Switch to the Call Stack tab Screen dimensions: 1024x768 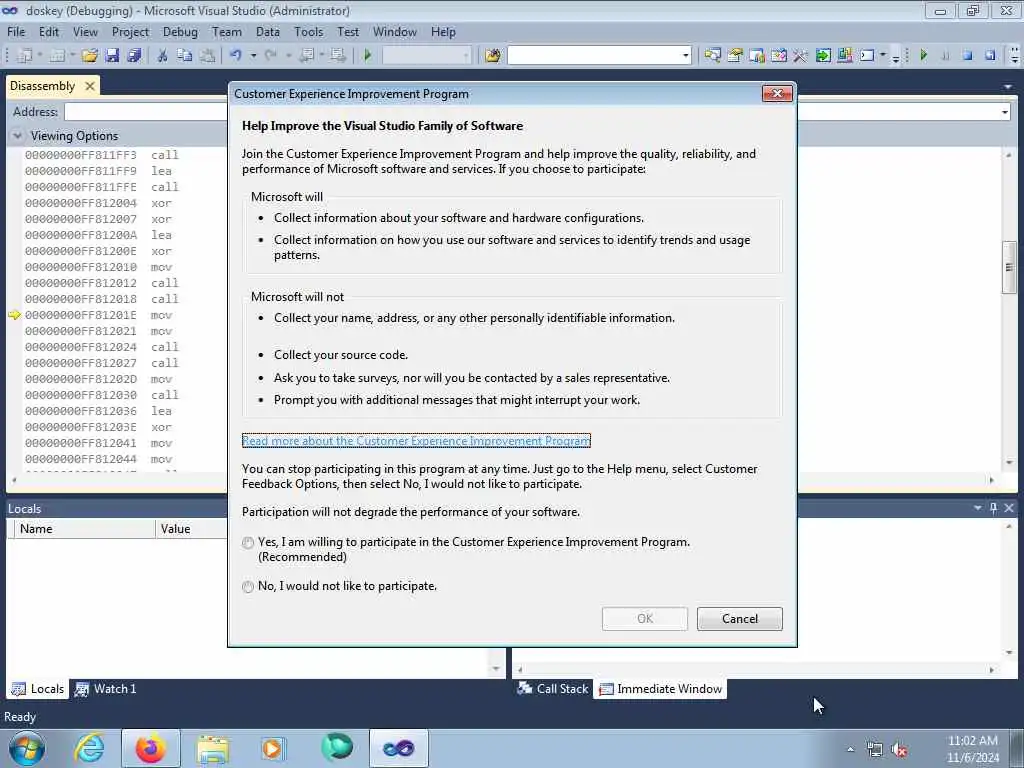(x=553, y=688)
